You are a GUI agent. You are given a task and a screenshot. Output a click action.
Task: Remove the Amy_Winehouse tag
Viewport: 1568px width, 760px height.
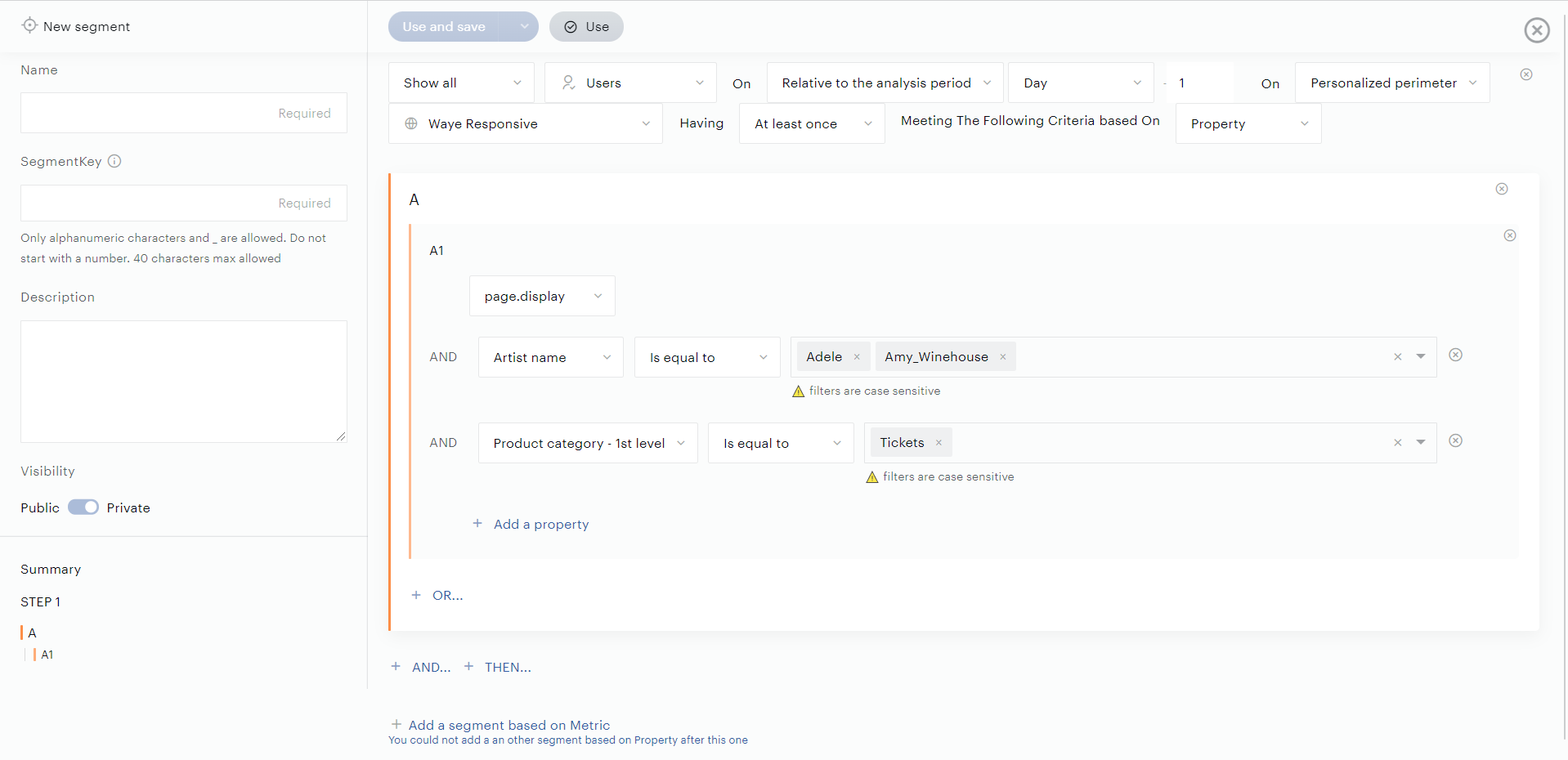pos(1002,357)
